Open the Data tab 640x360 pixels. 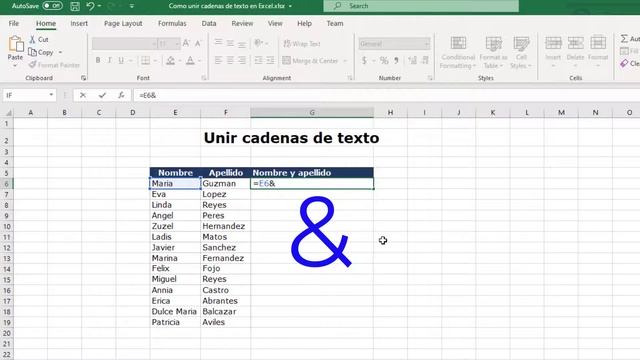[209, 23]
